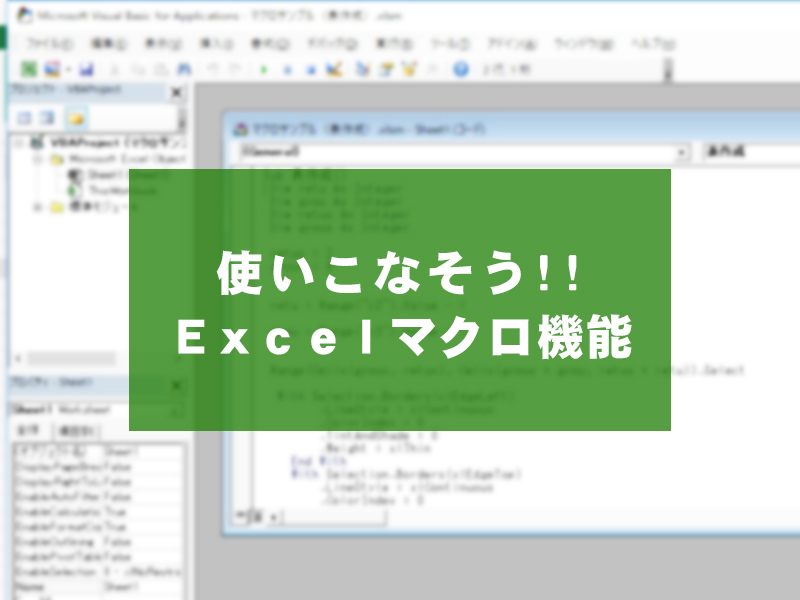800x600 pixels.
Task: Toggle Design Mode in the toolbar
Action: pos(333,69)
